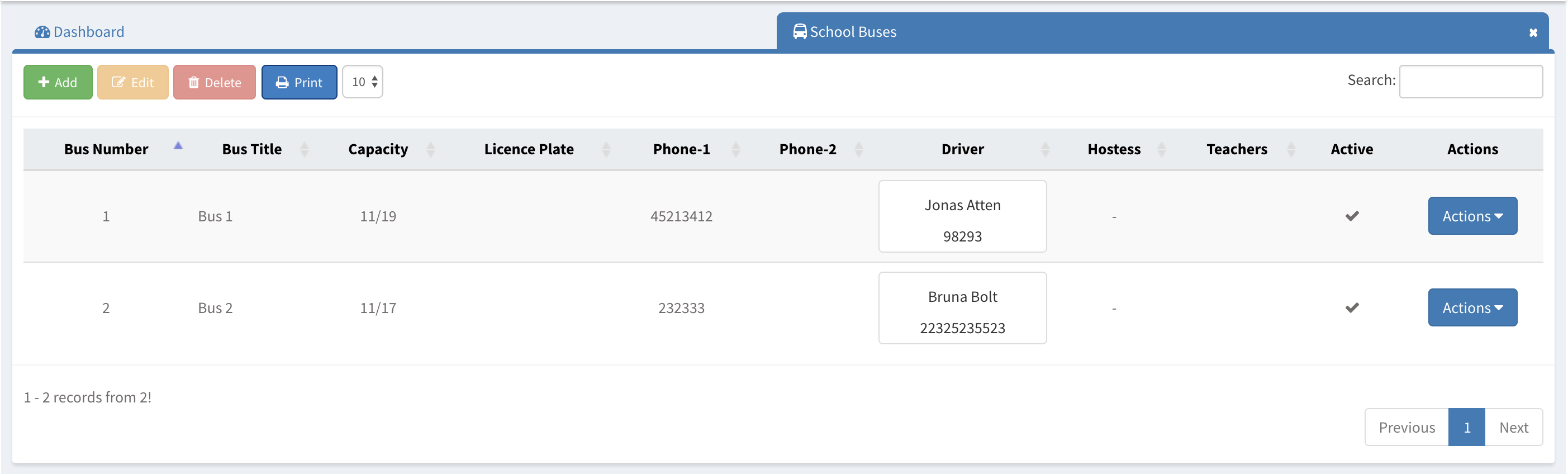Sort table by Licence Plate column
The height and width of the screenshot is (474, 1568).
pyautogui.click(x=606, y=149)
